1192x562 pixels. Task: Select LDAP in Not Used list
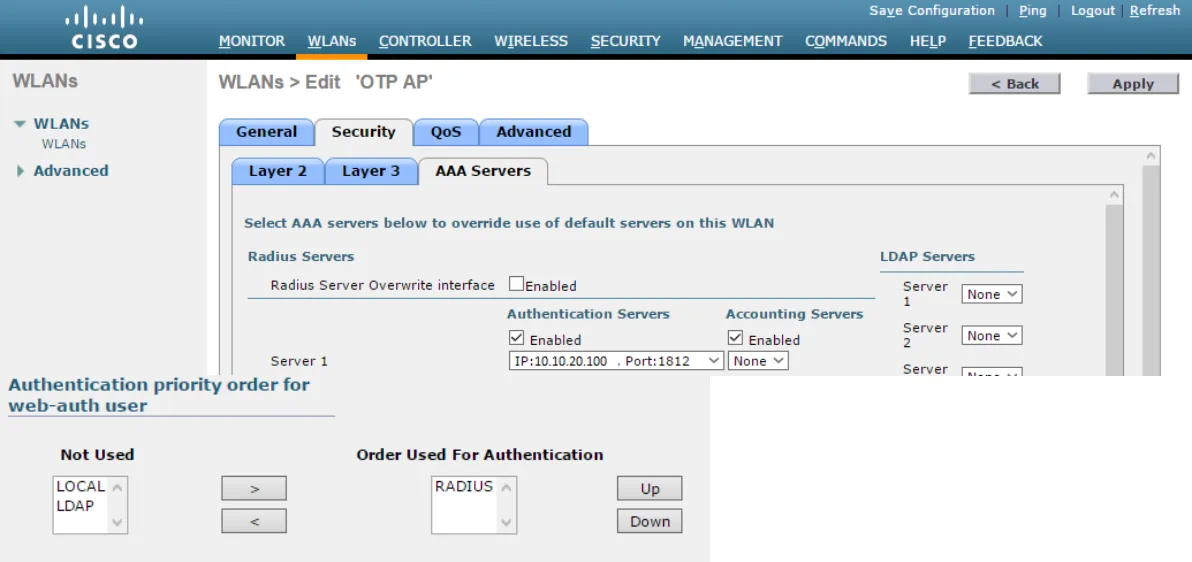[x=75, y=505]
